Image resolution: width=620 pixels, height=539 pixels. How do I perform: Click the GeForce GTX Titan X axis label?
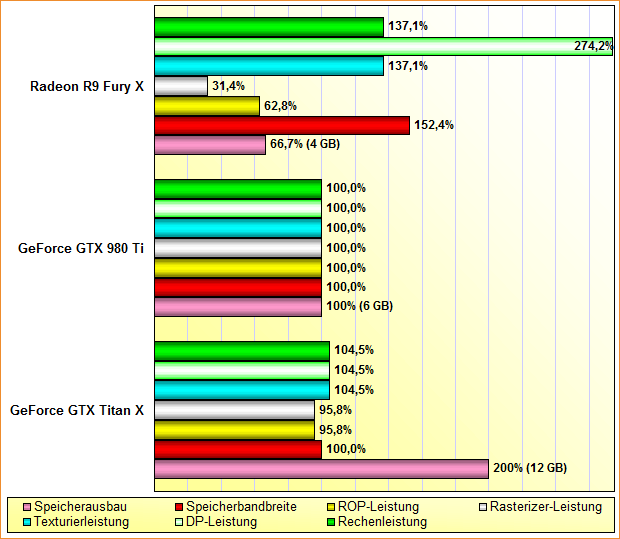click(x=77, y=410)
